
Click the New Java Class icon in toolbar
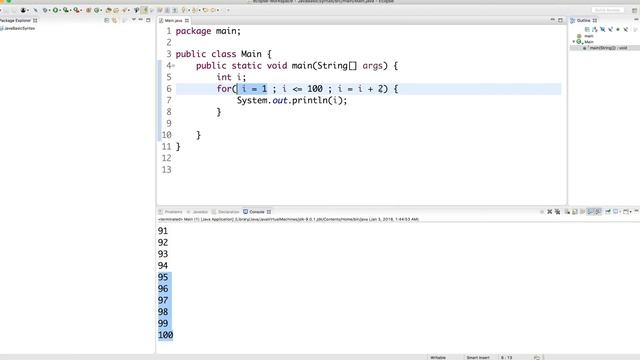click(x=96, y=10)
